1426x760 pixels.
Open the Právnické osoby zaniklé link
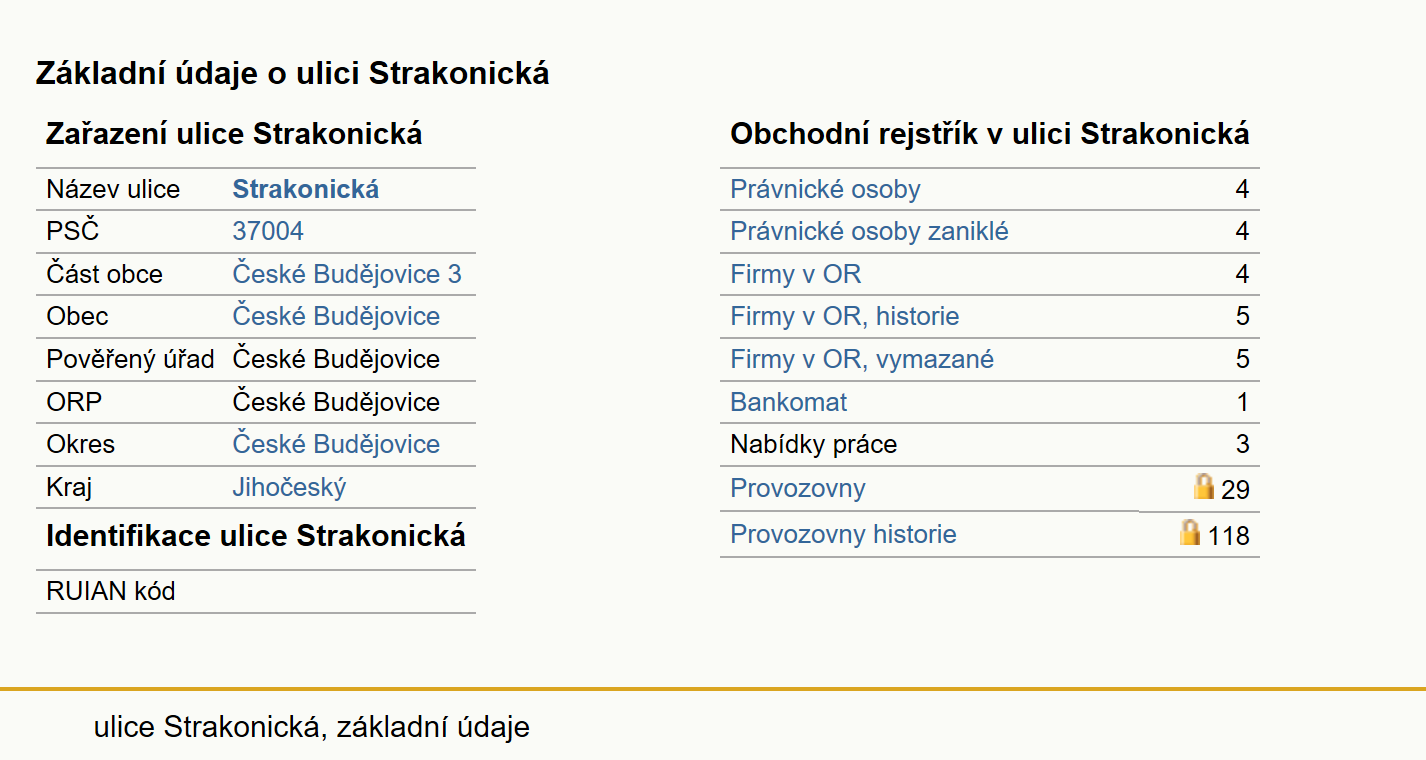[x=869, y=232]
